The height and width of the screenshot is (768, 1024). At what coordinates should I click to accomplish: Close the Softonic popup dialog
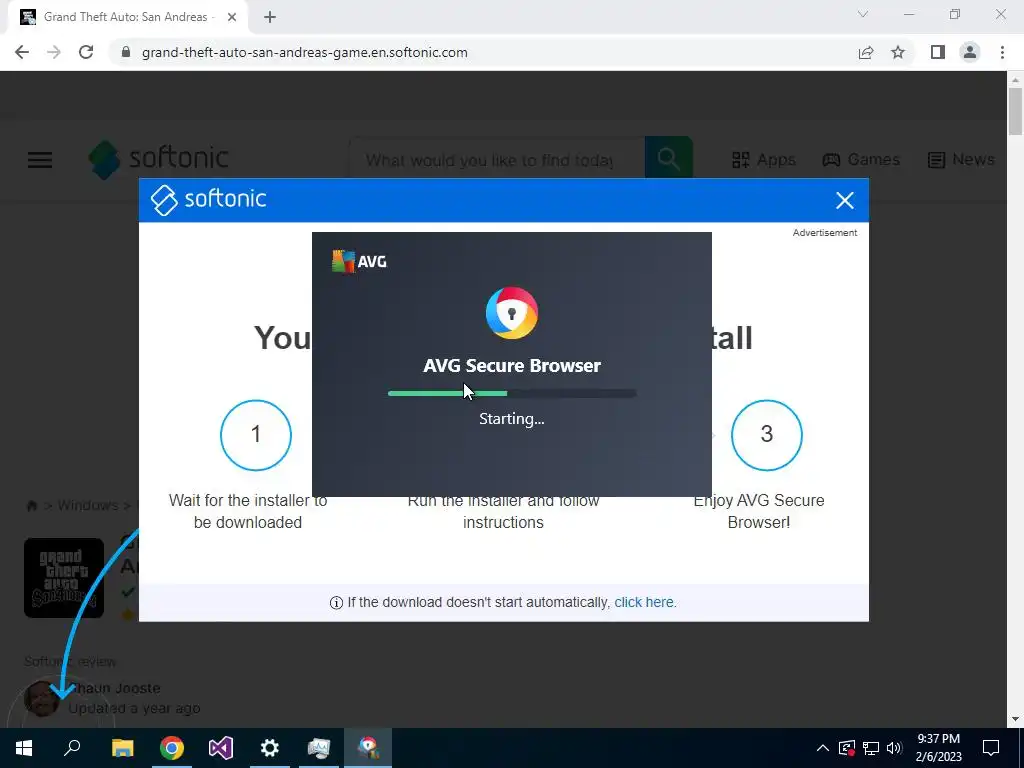point(845,200)
